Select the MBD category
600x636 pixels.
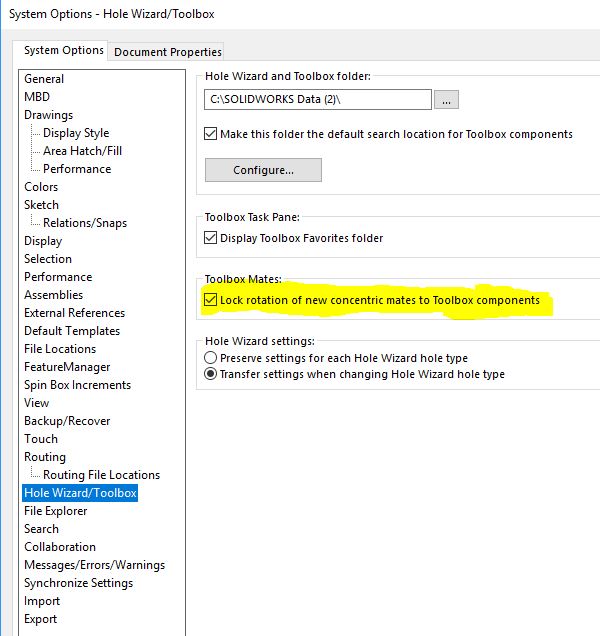[37, 97]
